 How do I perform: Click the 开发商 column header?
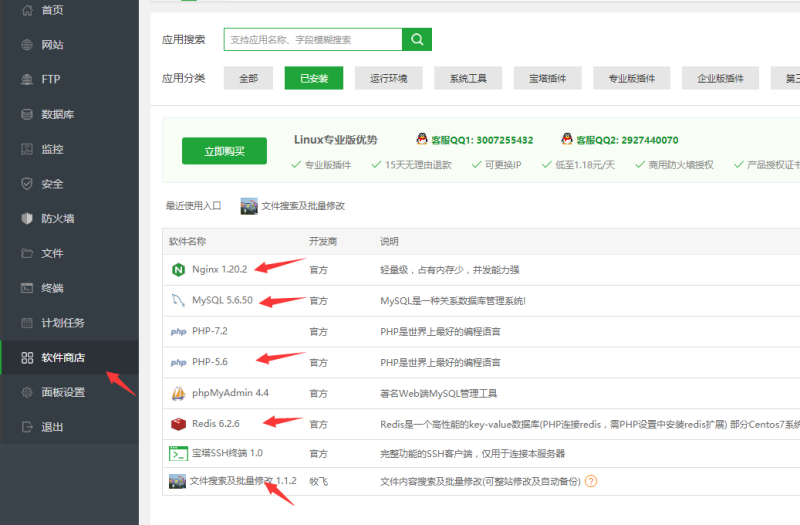point(323,241)
